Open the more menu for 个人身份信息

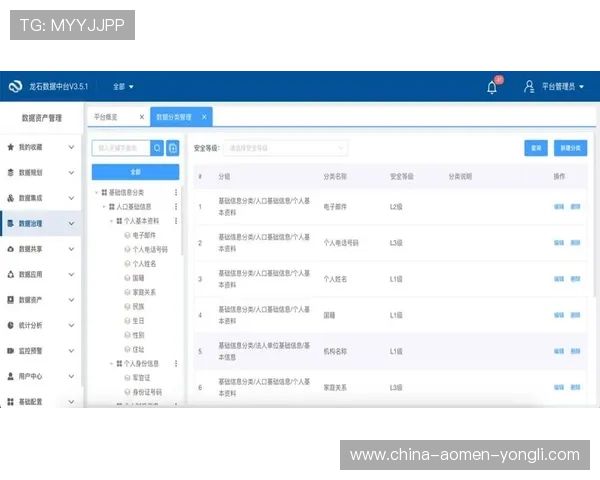click(176, 364)
